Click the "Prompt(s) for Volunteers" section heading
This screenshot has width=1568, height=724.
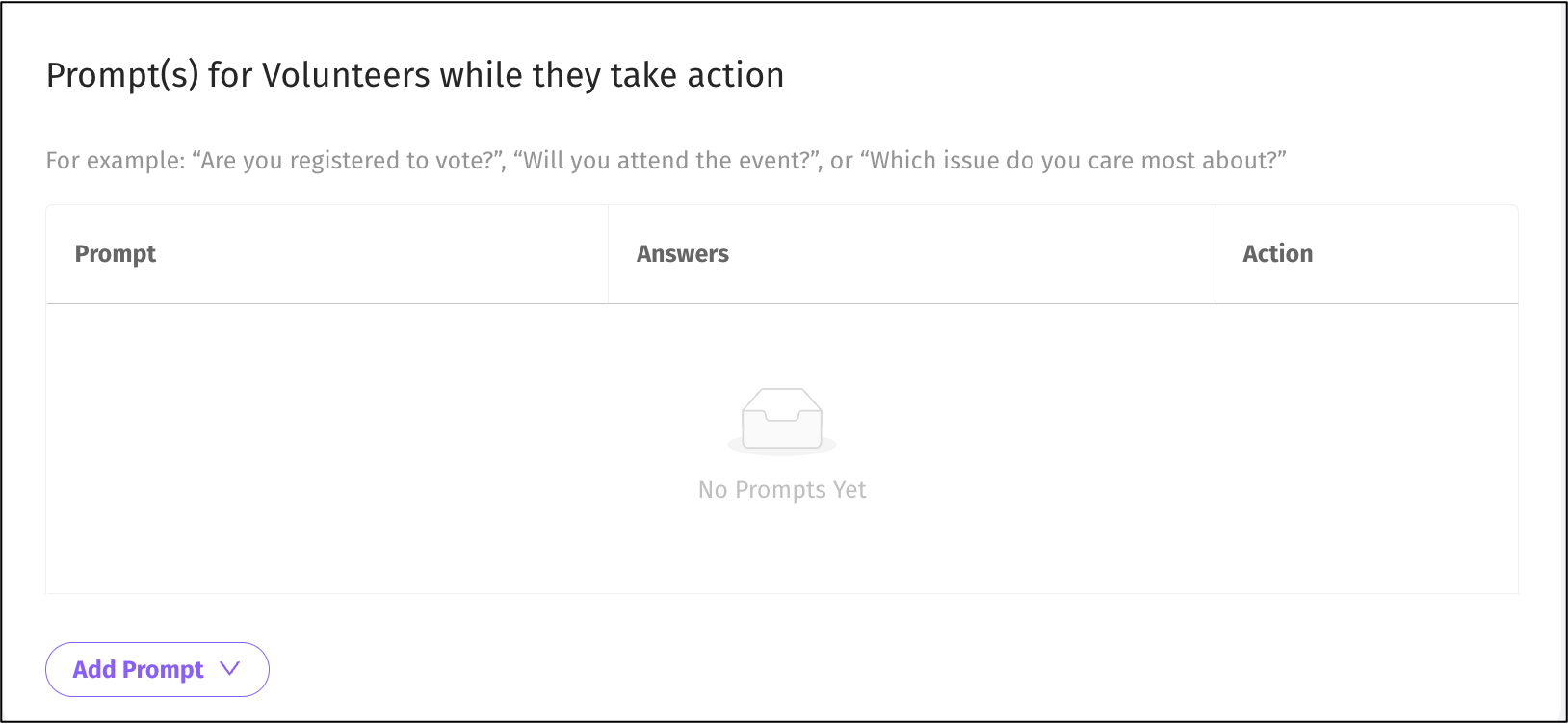click(414, 75)
